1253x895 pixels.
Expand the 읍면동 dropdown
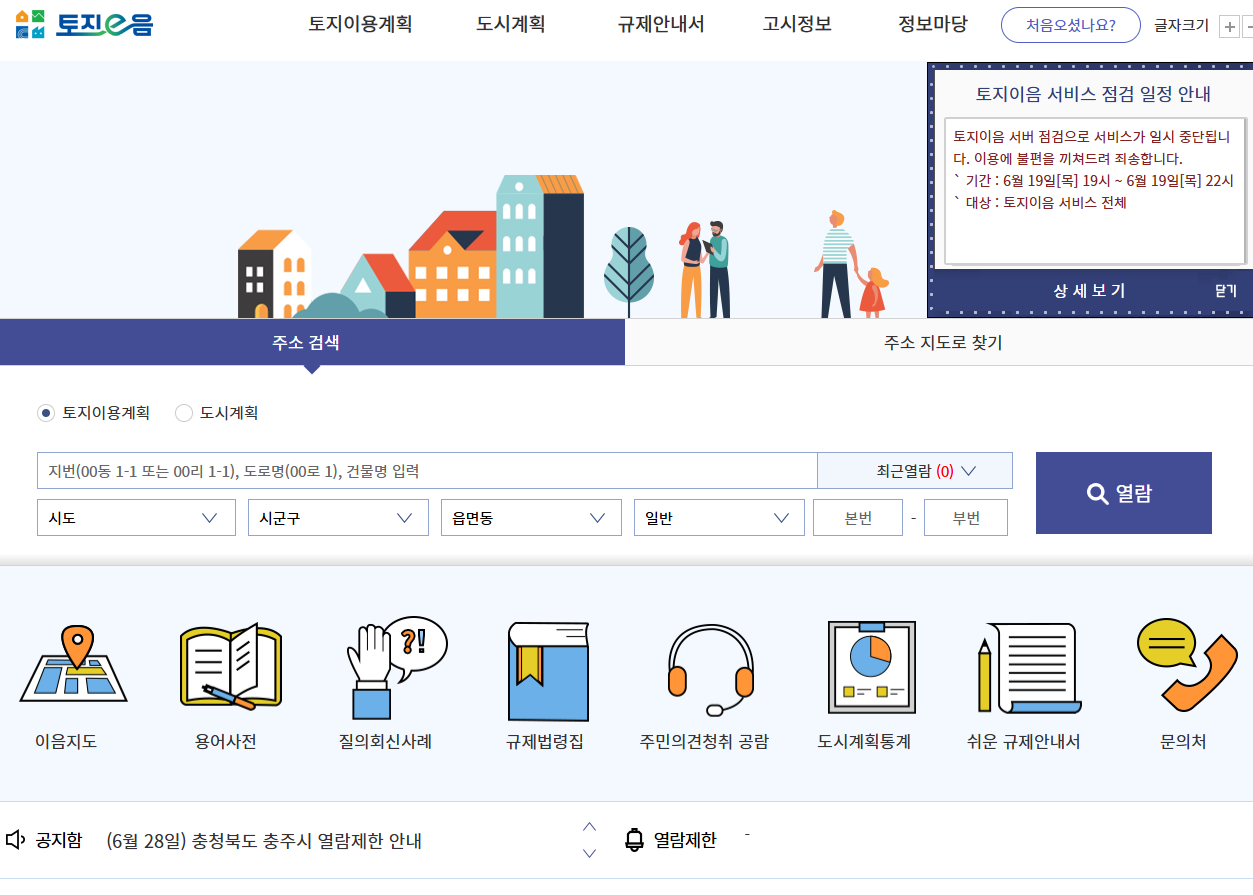pos(531,518)
